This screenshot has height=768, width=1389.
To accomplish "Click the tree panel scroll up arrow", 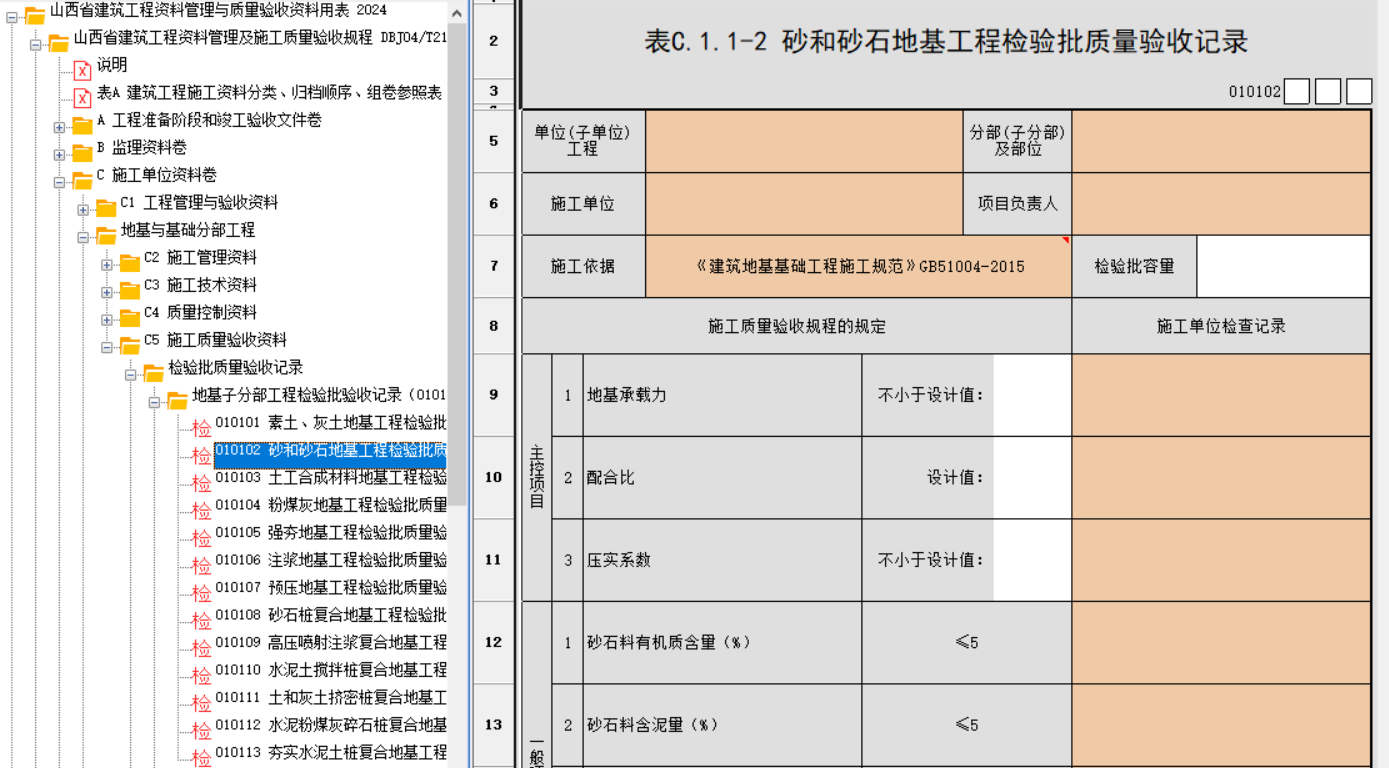I will 457,12.
